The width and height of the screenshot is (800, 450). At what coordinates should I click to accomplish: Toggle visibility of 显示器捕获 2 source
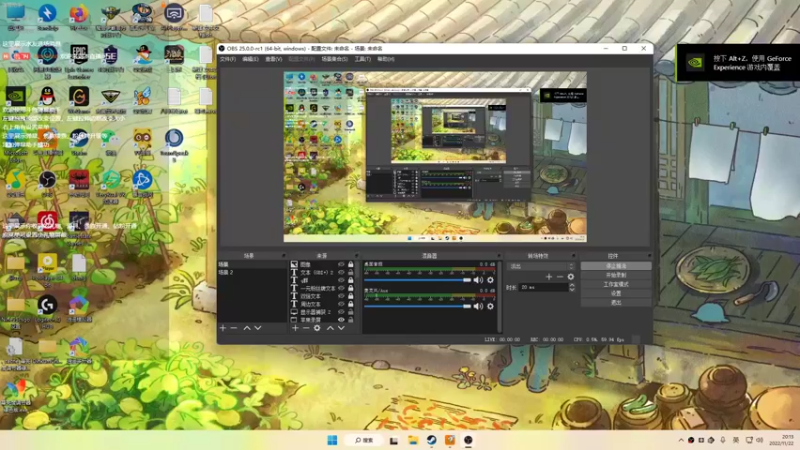[x=341, y=312]
